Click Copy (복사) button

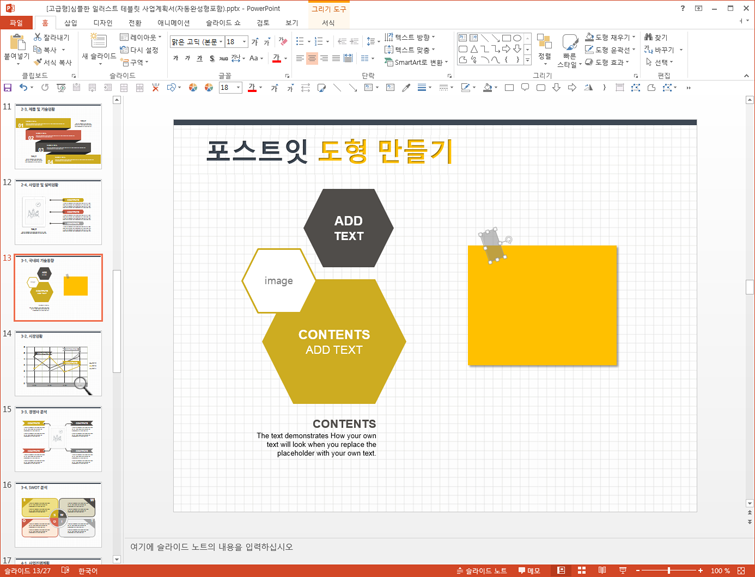tap(46, 50)
